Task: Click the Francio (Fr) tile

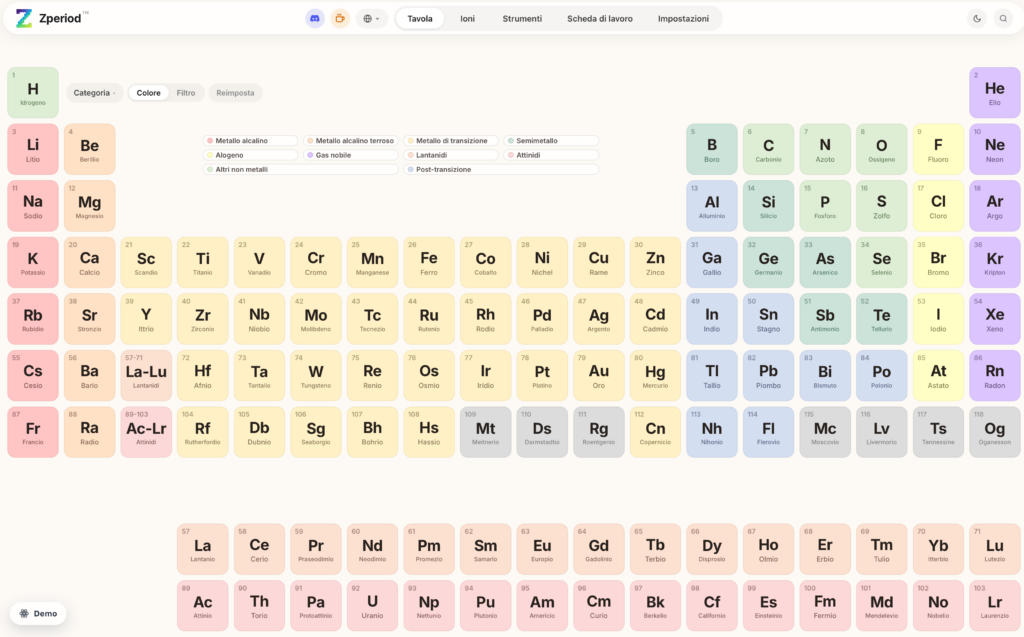Action: tap(33, 432)
